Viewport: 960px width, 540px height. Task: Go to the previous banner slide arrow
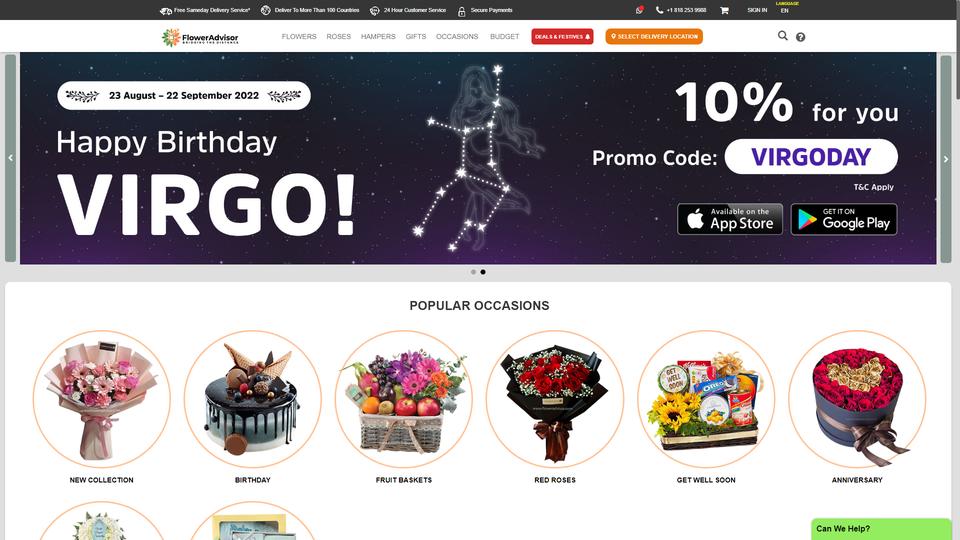point(10,158)
